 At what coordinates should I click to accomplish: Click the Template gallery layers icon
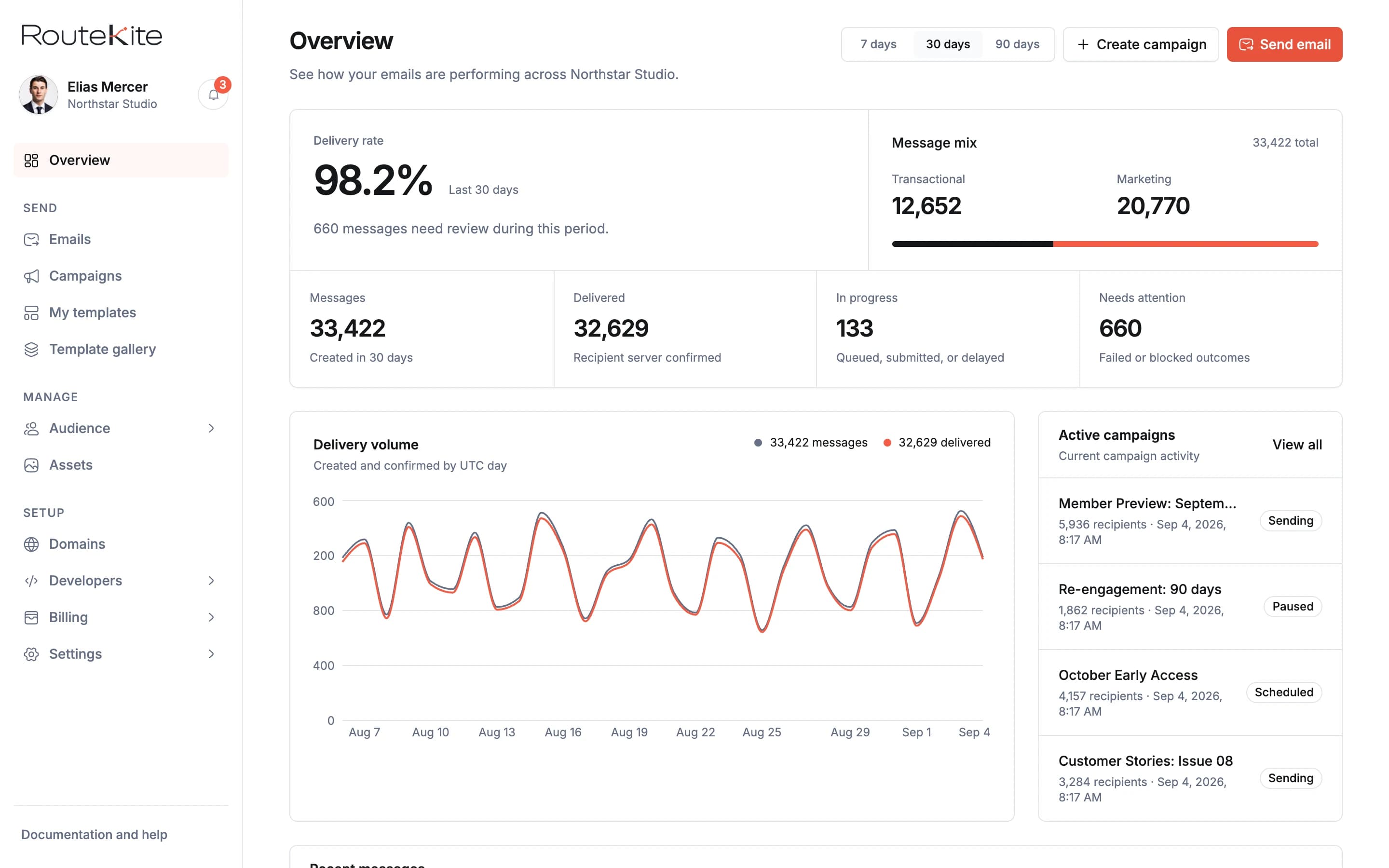[31, 349]
